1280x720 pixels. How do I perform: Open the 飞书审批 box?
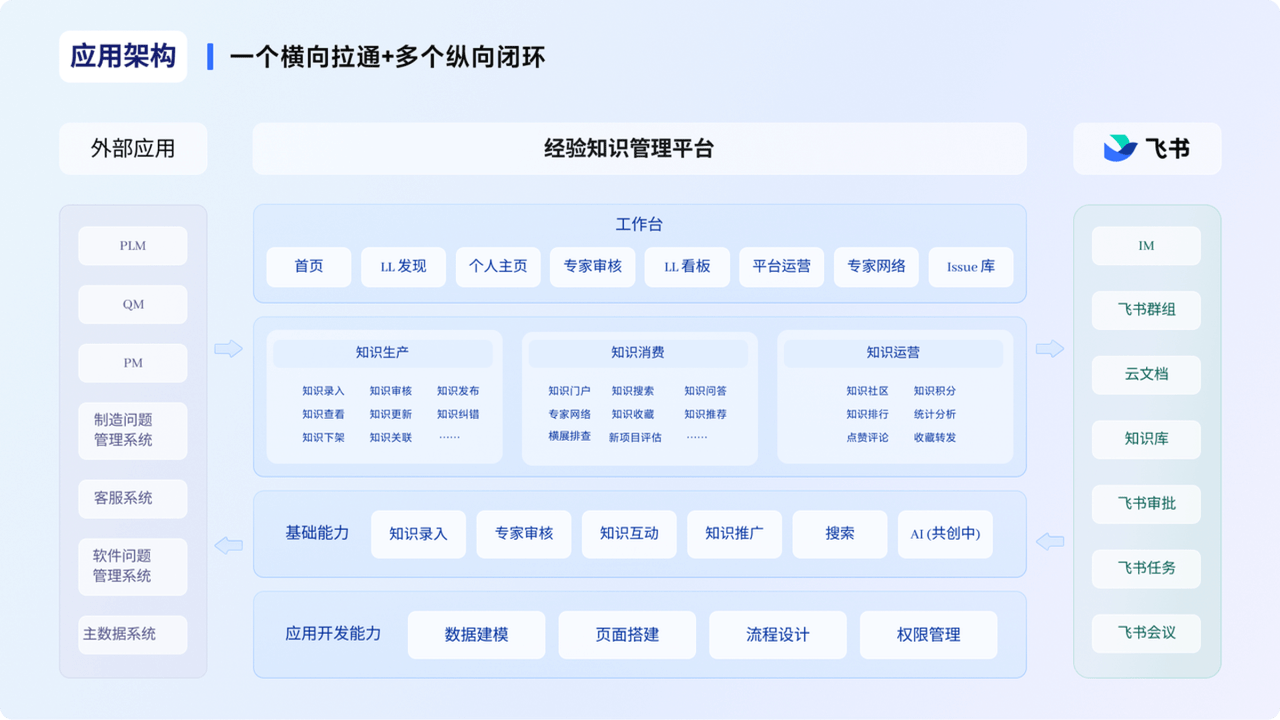pos(1146,504)
